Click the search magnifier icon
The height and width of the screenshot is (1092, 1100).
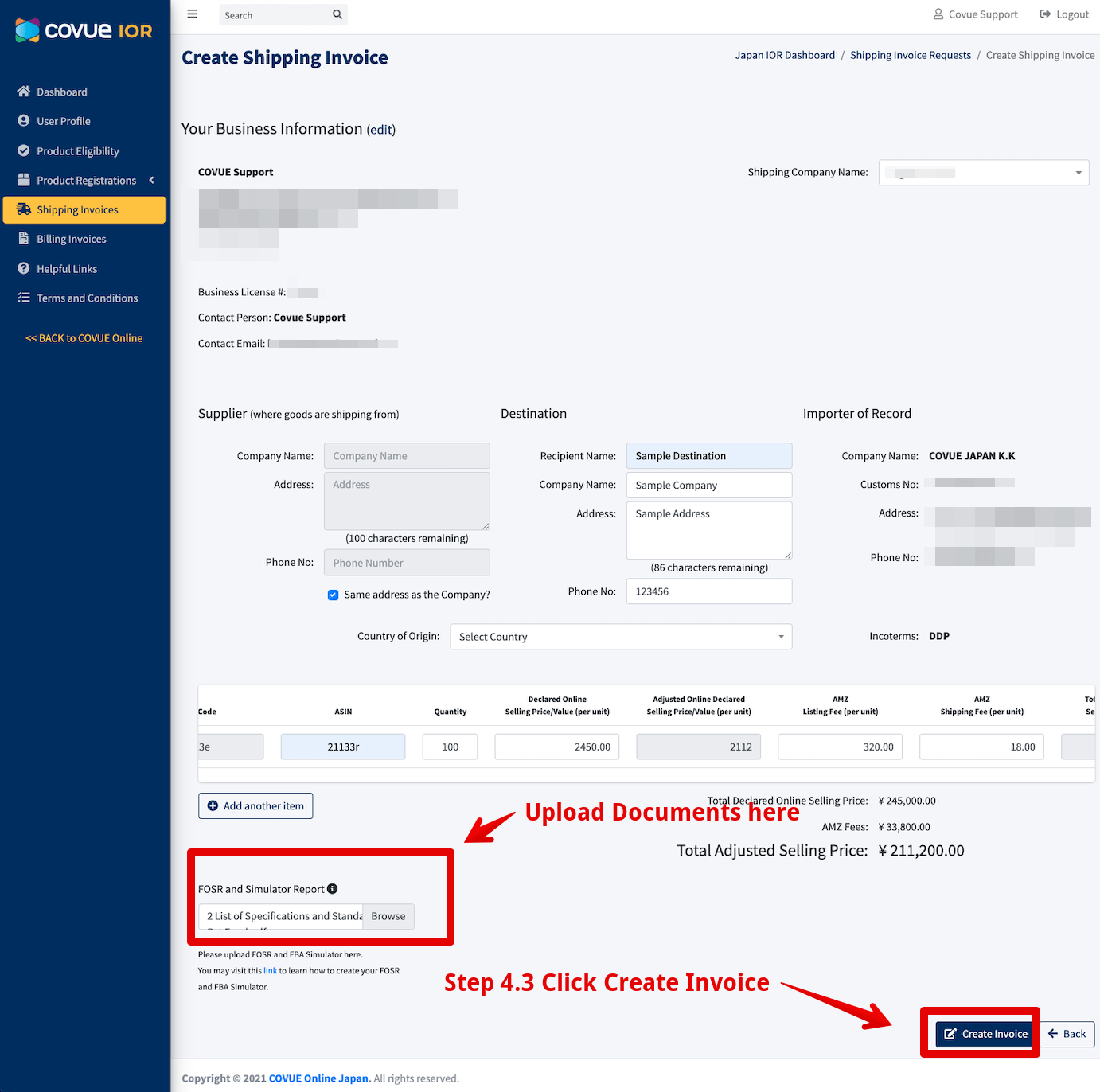pyautogui.click(x=337, y=14)
